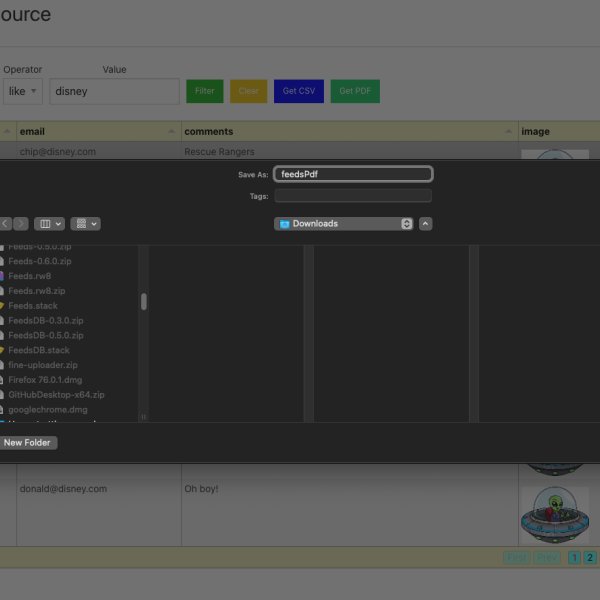Screen dimensions: 600x600
Task: Select GitHubDesktop-x64.zip in the list
Action: [56, 395]
